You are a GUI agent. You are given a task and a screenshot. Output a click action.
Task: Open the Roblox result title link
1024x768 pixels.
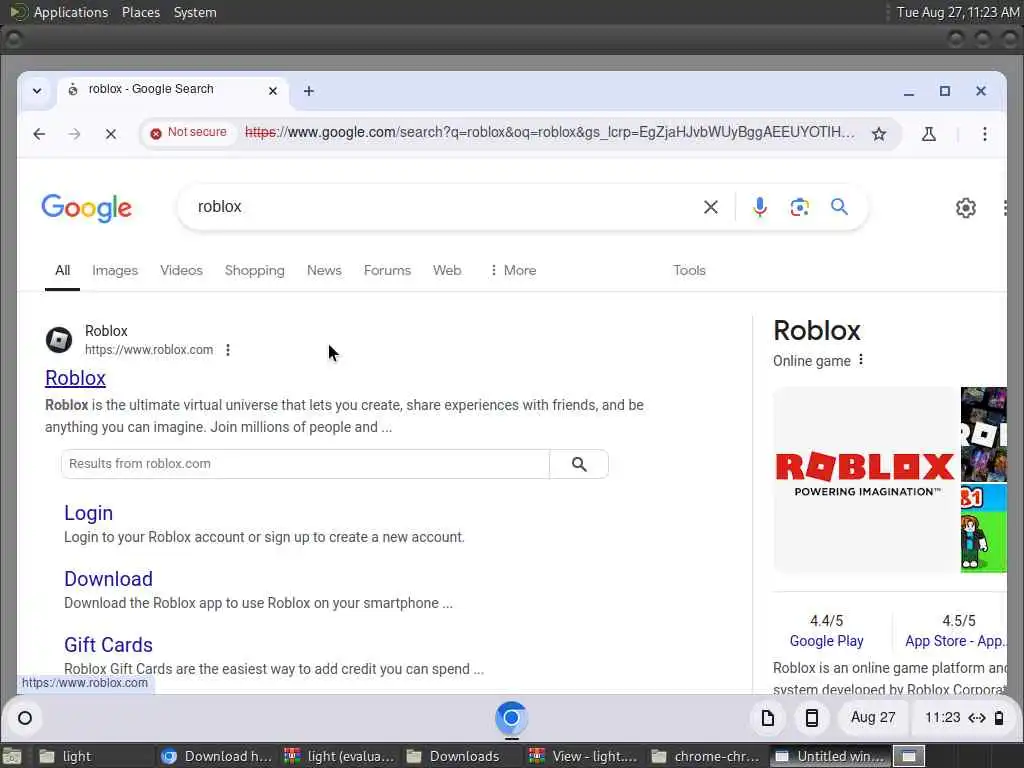(x=75, y=378)
